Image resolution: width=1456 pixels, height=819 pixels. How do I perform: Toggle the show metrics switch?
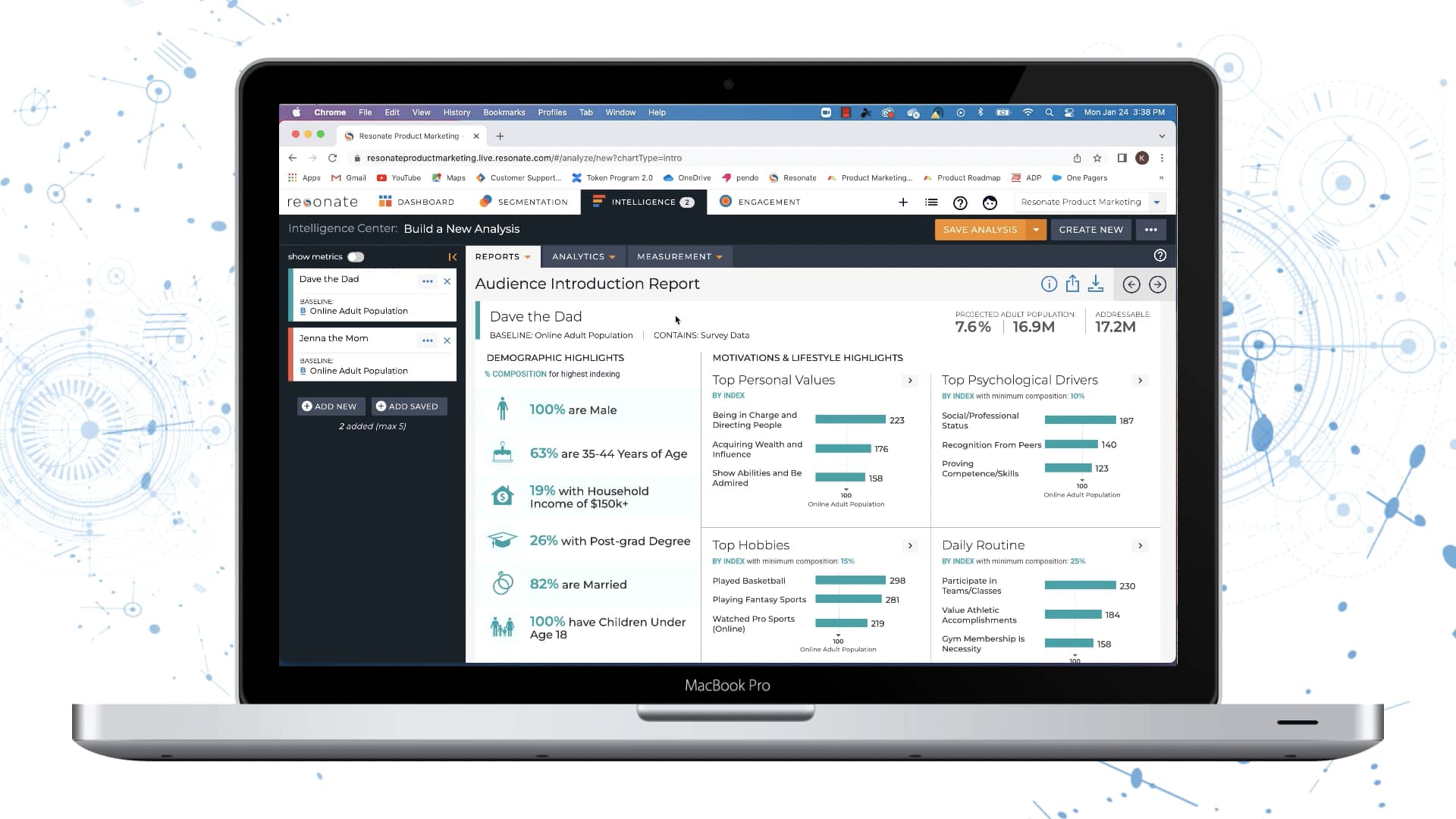click(x=356, y=257)
